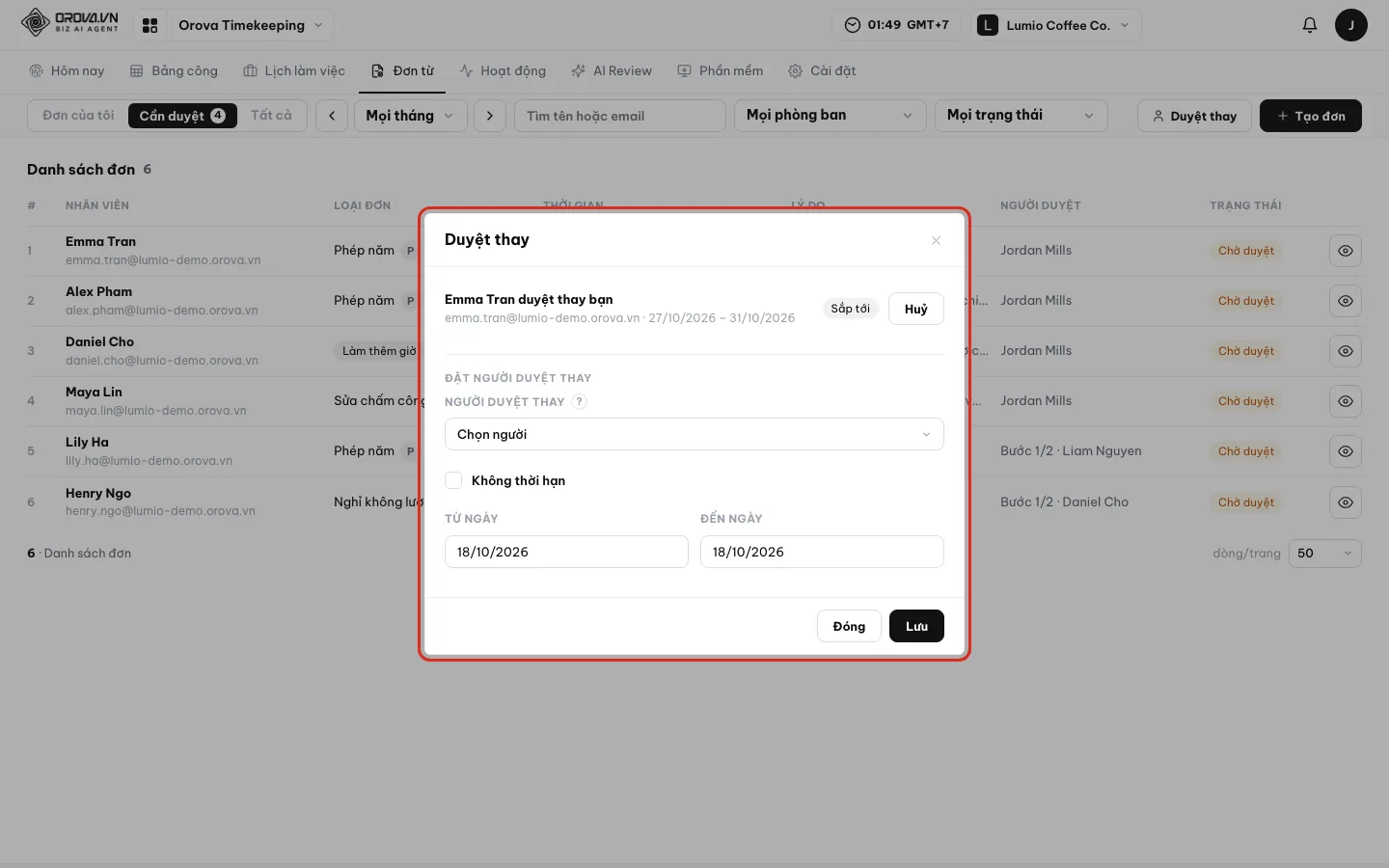Click the Lưu button
Viewport: 1389px width, 868px height.
click(916, 626)
